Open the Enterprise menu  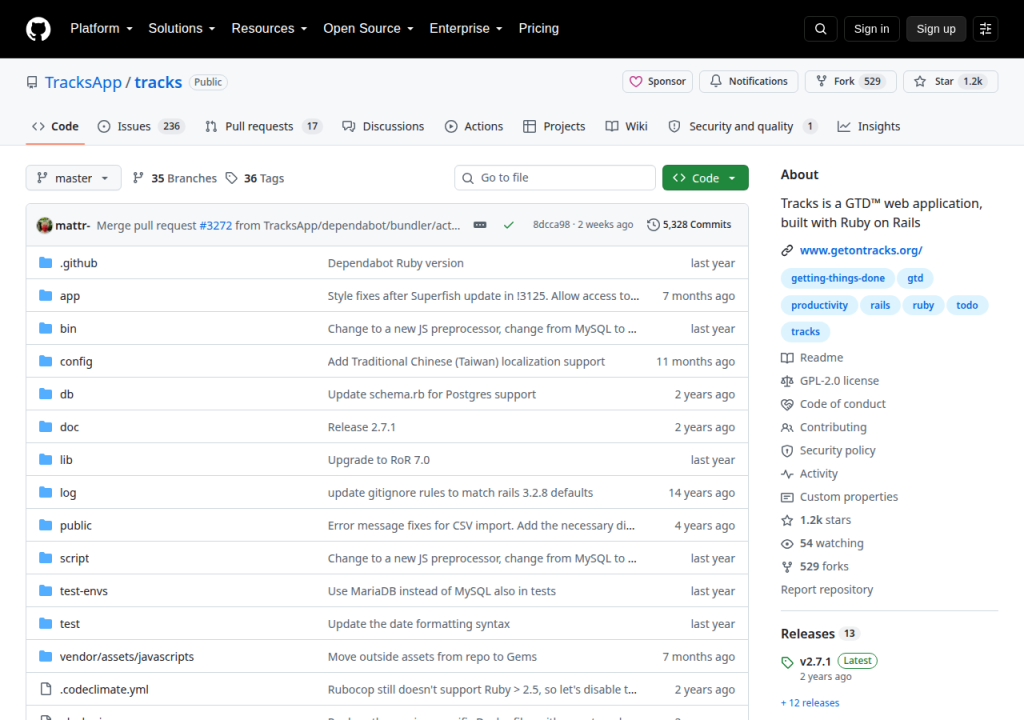click(466, 29)
